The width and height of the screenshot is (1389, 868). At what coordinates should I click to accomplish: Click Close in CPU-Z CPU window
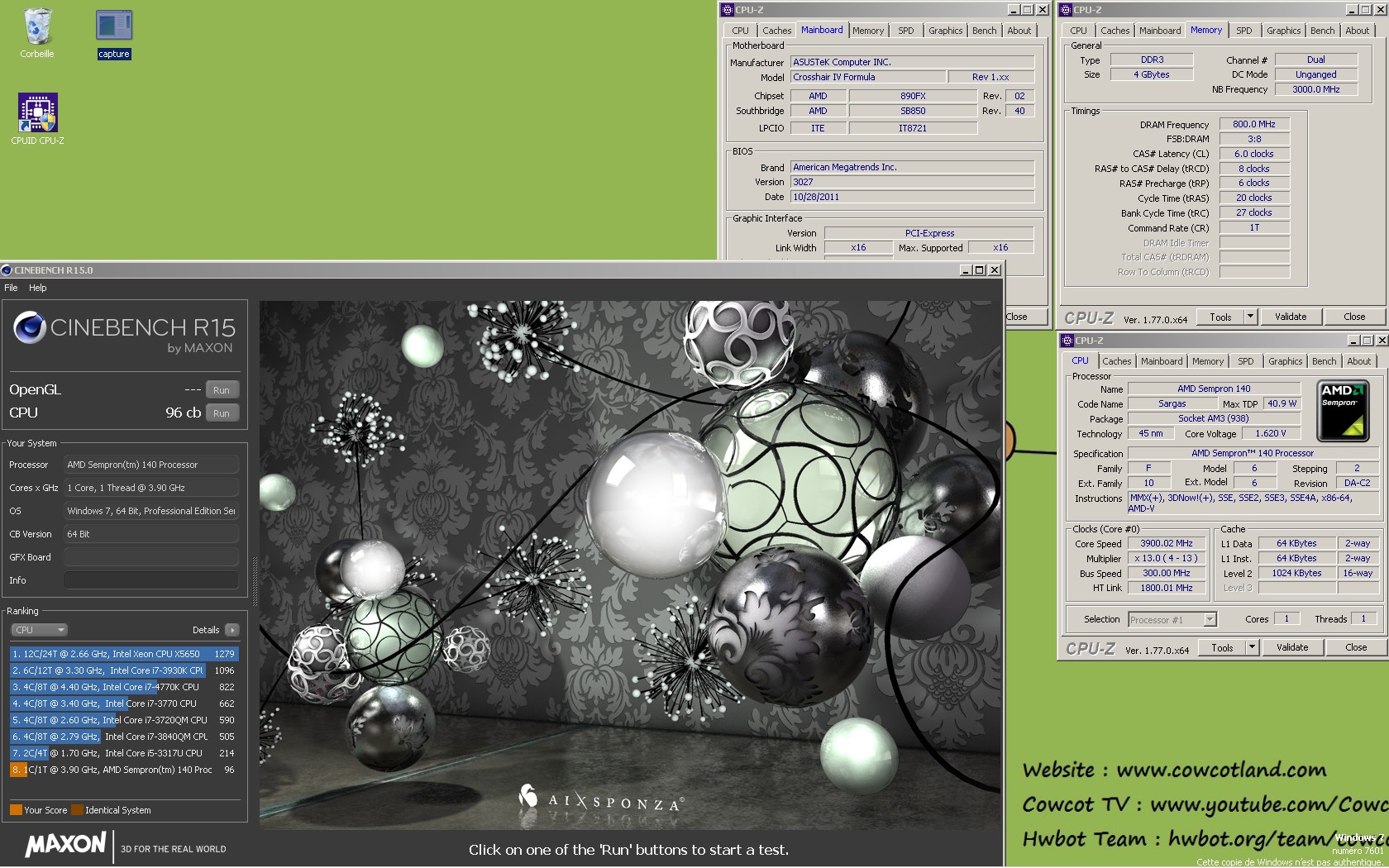[x=1356, y=648]
